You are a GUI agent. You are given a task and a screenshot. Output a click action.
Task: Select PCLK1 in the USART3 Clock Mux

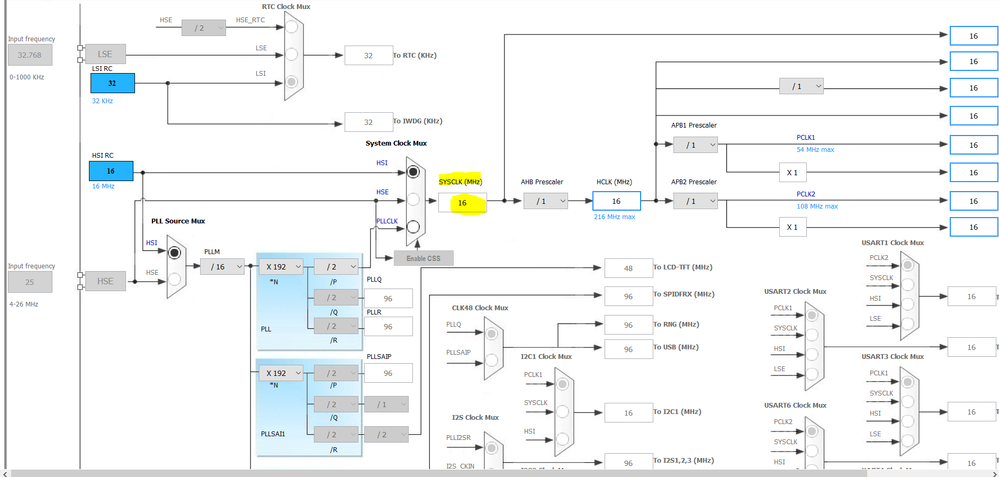click(907, 380)
